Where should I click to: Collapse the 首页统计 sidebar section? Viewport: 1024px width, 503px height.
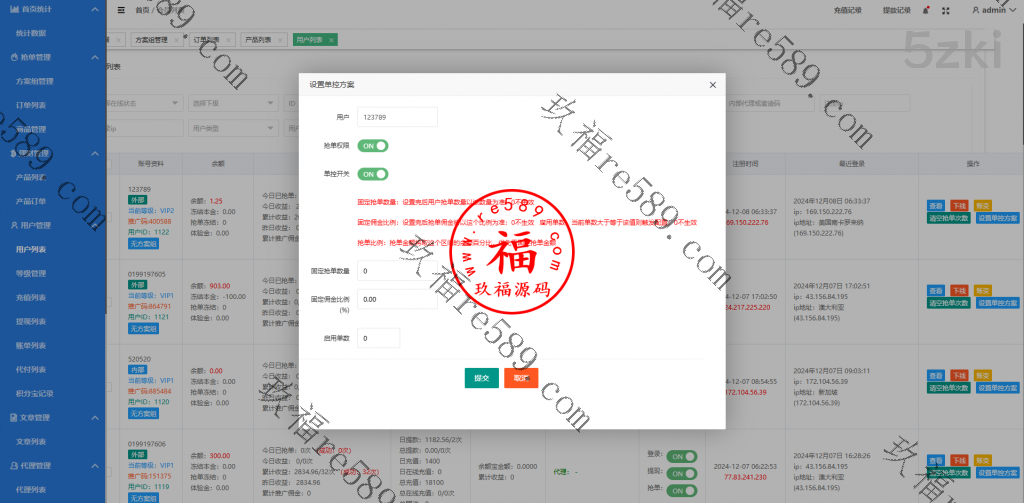(x=93, y=8)
